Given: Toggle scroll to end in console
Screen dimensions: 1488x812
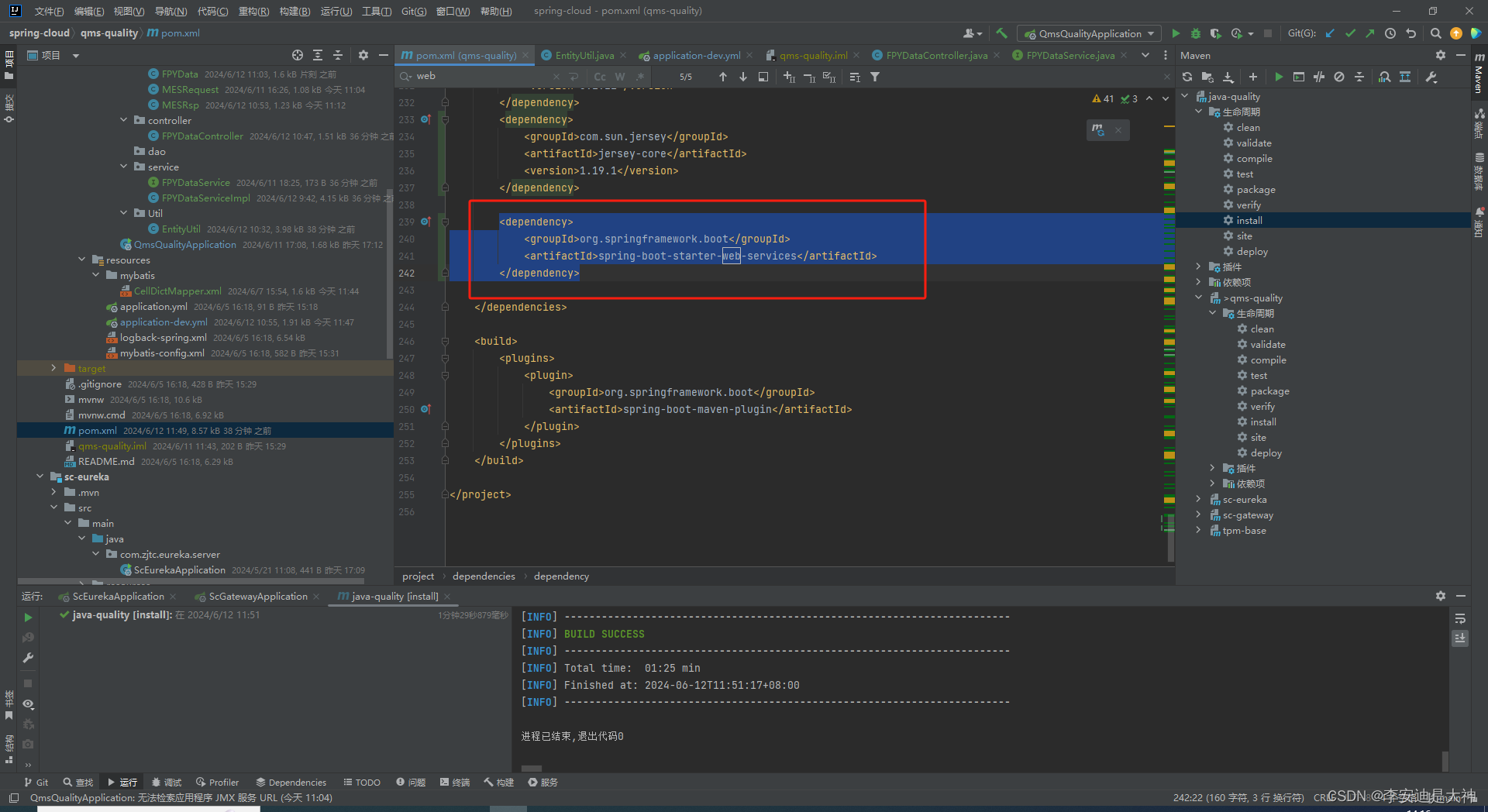Looking at the screenshot, I should pos(1460,638).
